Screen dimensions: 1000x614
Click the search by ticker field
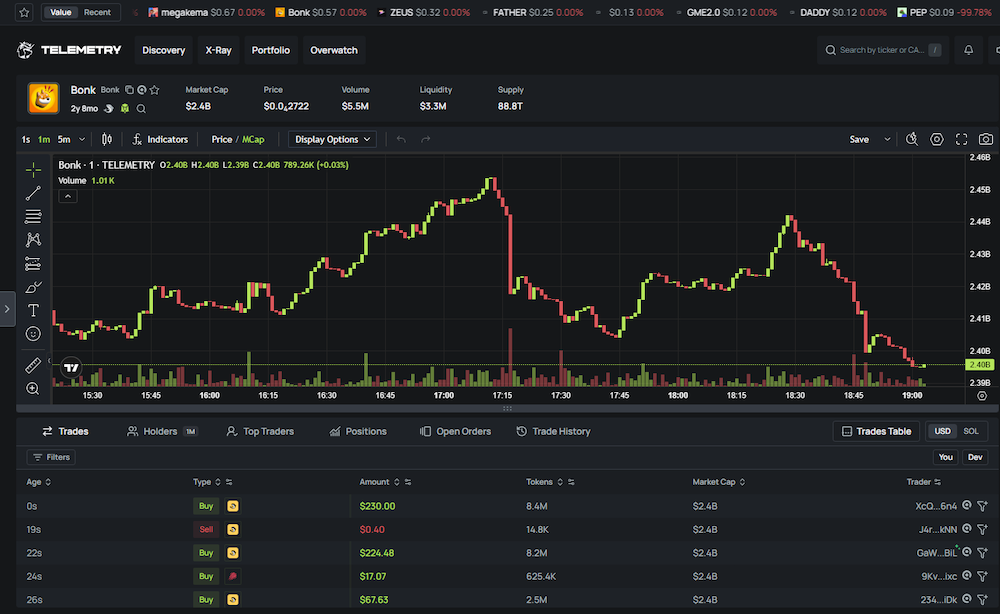coord(883,49)
